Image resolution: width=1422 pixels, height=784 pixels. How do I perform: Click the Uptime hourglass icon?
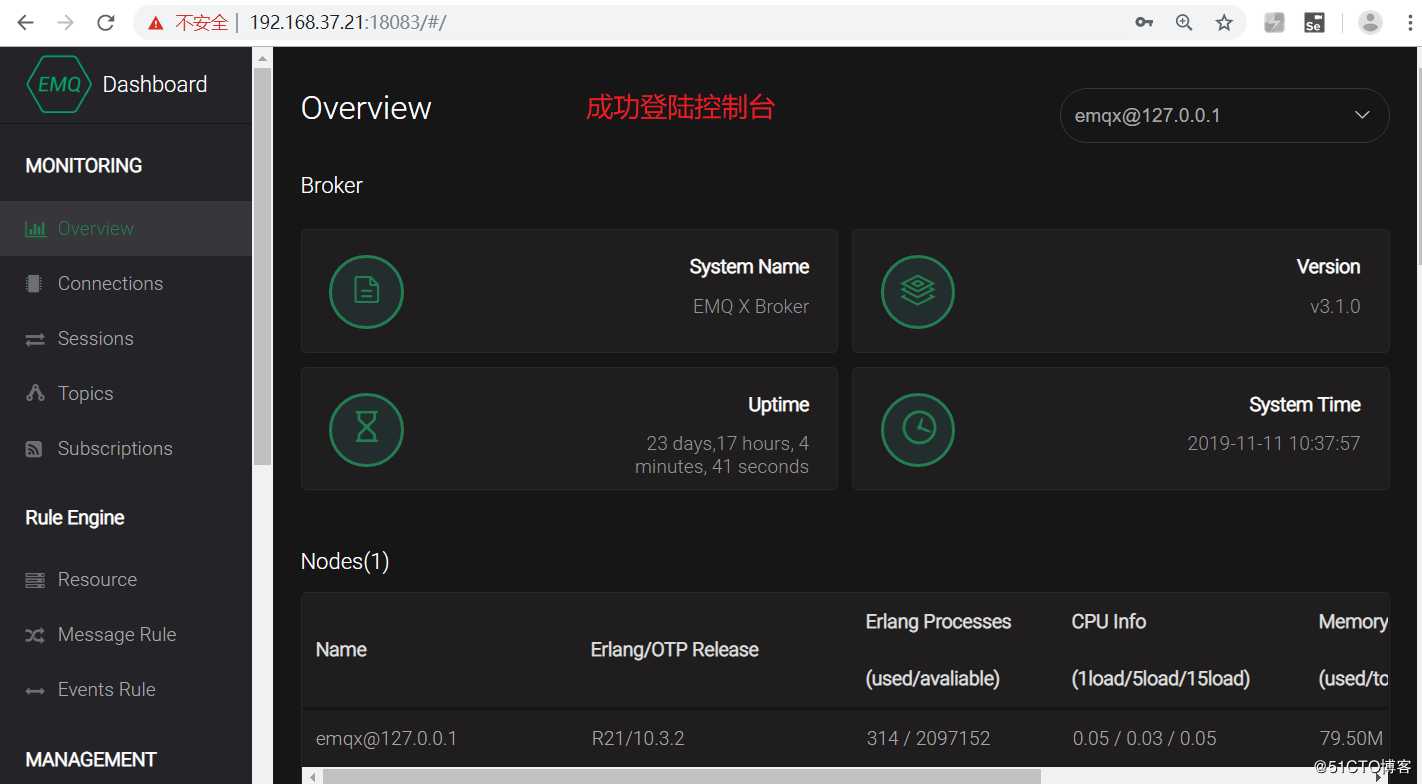pyautogui.click(x=366, y=430)
